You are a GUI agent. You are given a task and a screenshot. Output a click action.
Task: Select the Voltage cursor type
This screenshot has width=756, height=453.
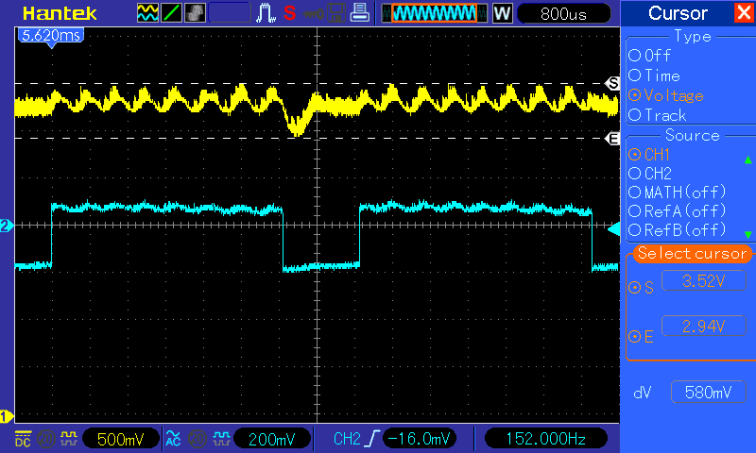coord(666,95)
